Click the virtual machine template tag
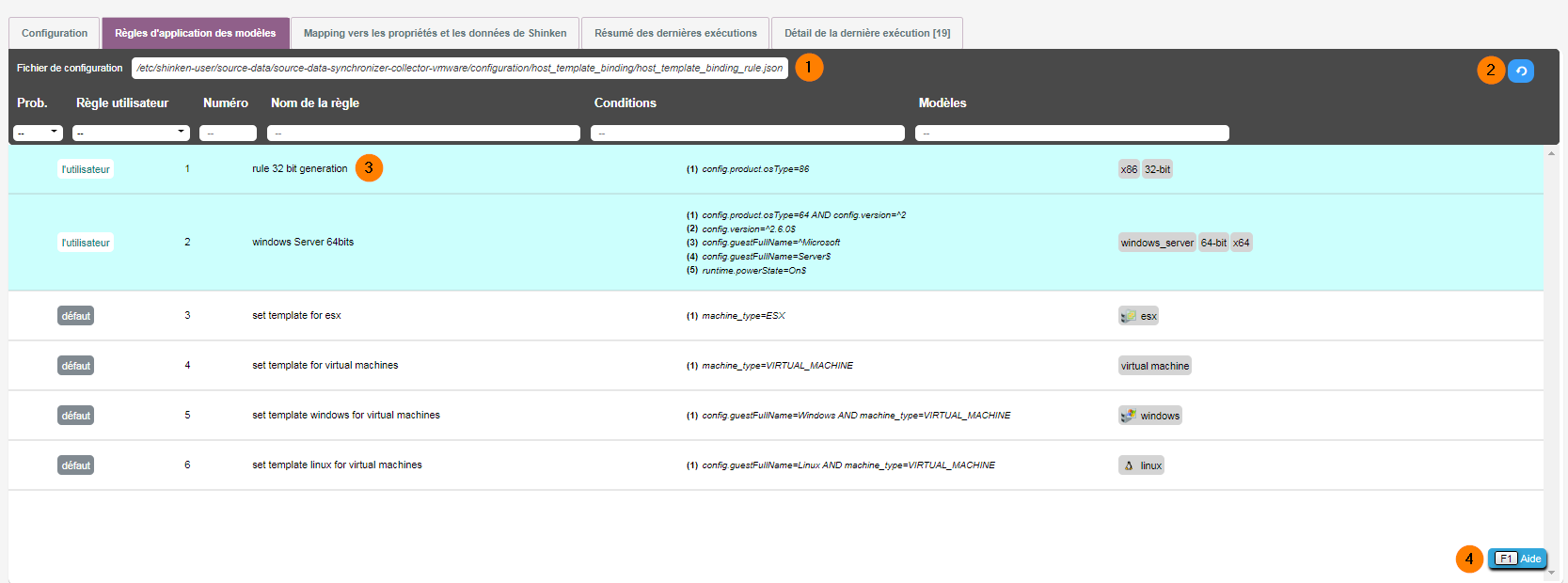This screenshot has width=1568, height=583. tap(1154, 366)
